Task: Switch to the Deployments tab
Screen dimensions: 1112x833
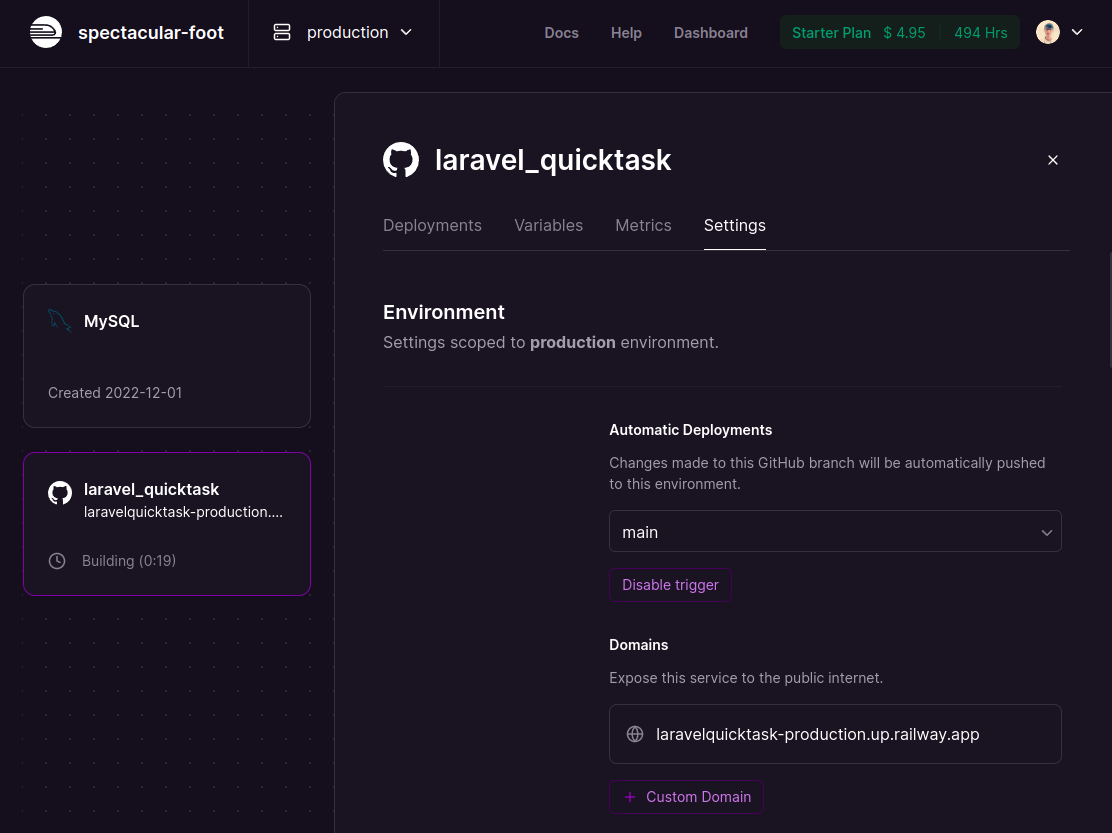Action: coord(432,225)
